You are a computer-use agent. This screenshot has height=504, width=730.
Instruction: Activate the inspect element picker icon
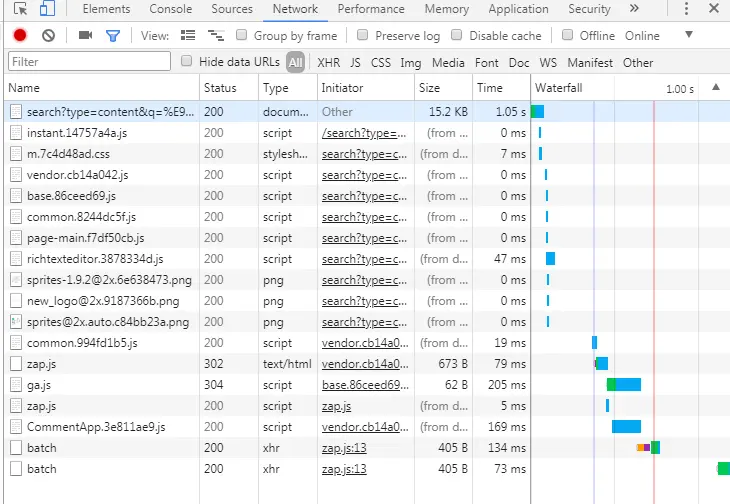coord(20,8)
